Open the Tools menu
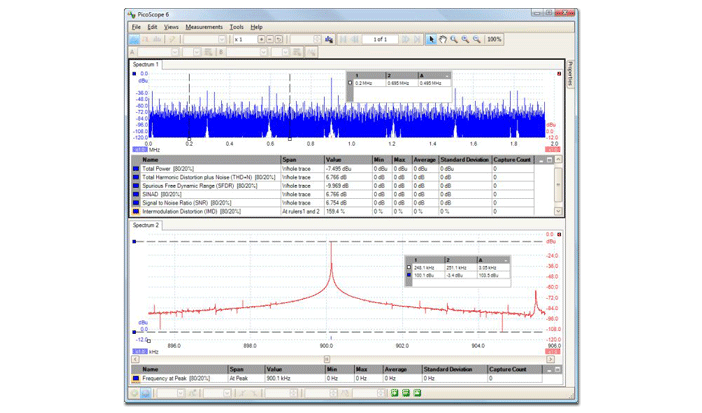Screen dimensions: 702x413 (236, 27)
